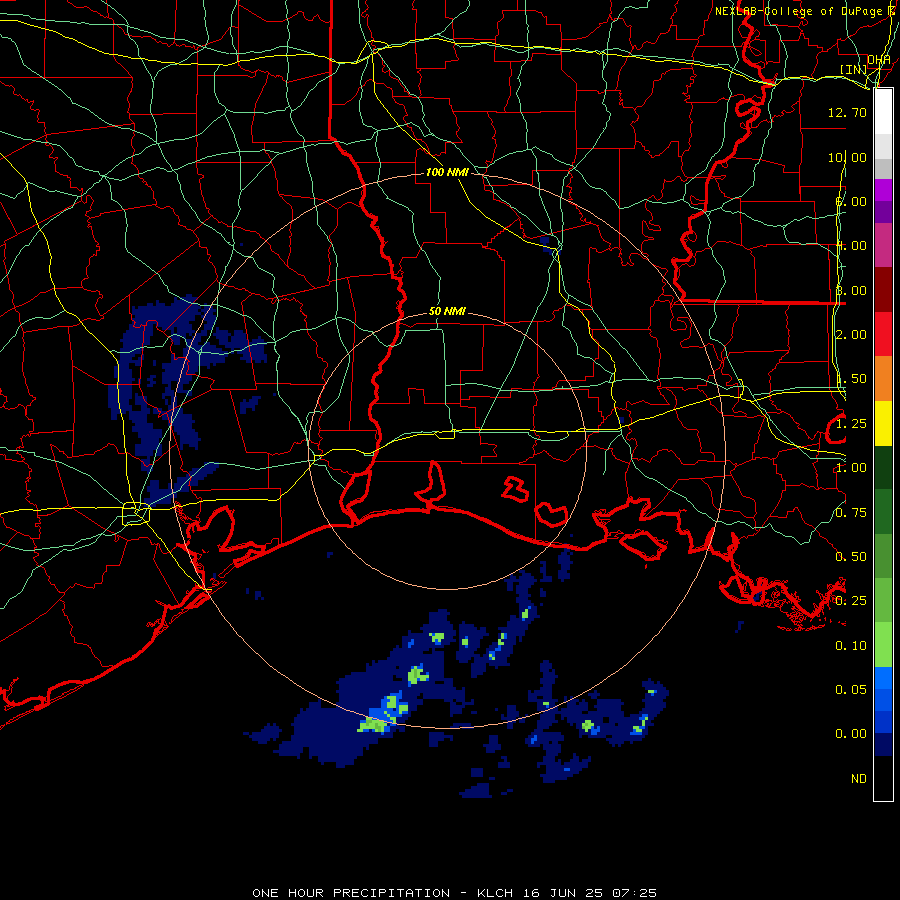Select the bright red swatch beside 2.00
The height and width of the screenshot is (900, 900).
tap(883, 334)
